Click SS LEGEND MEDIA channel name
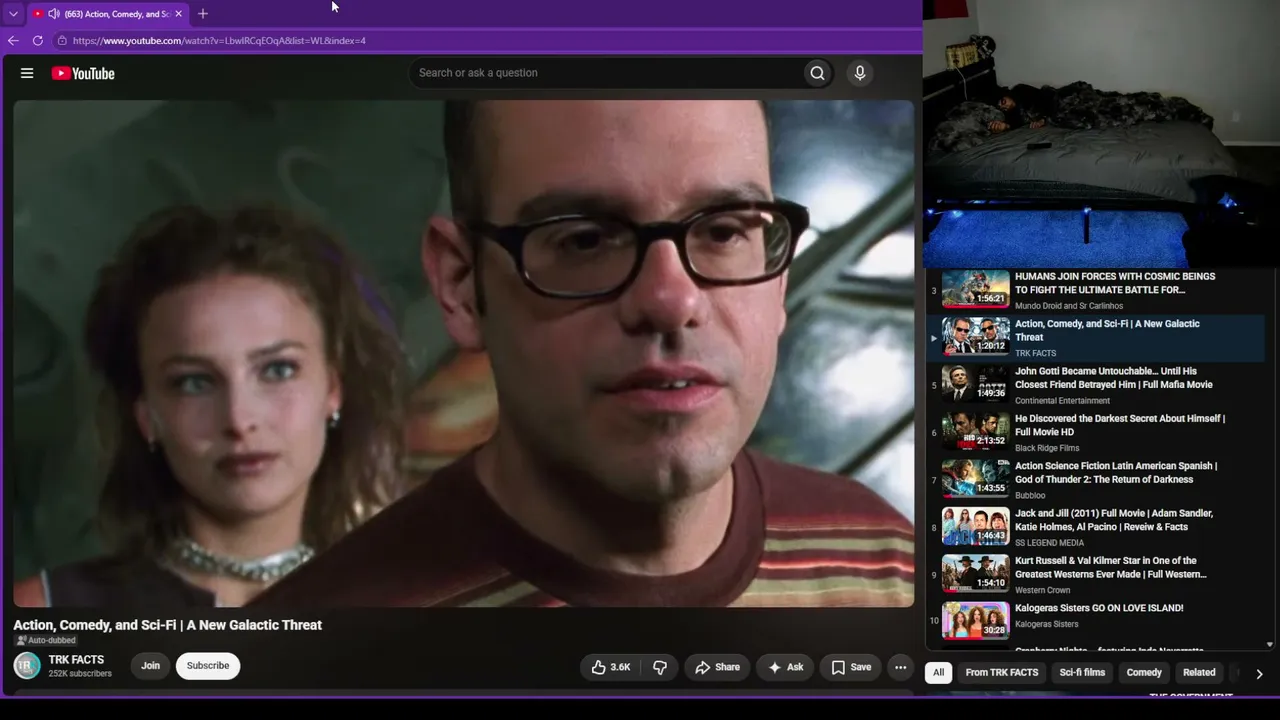This screenshot has width=1280, height=720. (x=1049, y=543)
